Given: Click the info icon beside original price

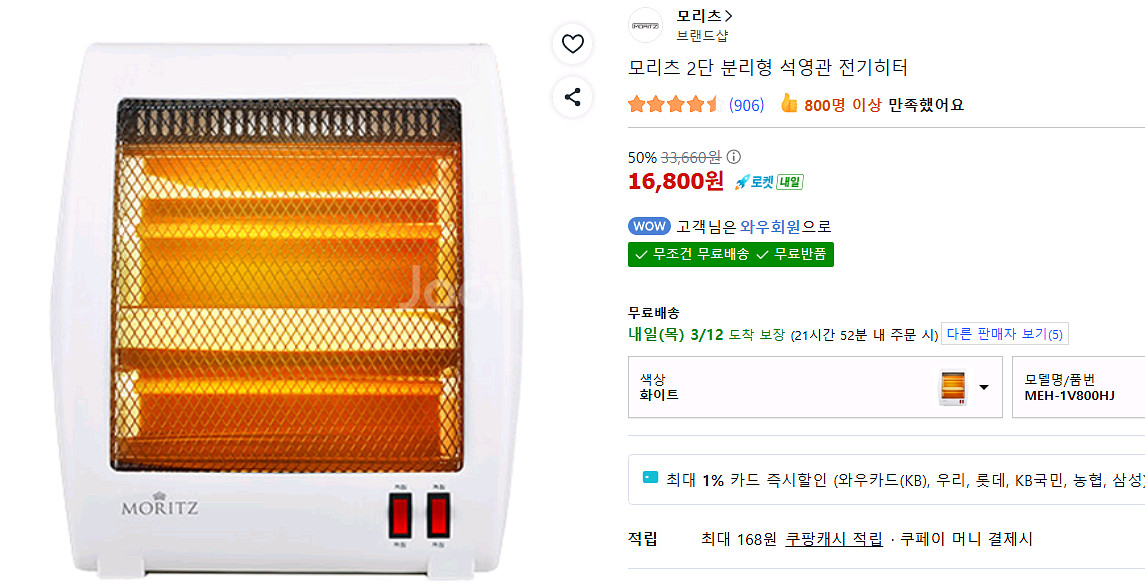Looking at the screenshot, I should click(734, 157).
